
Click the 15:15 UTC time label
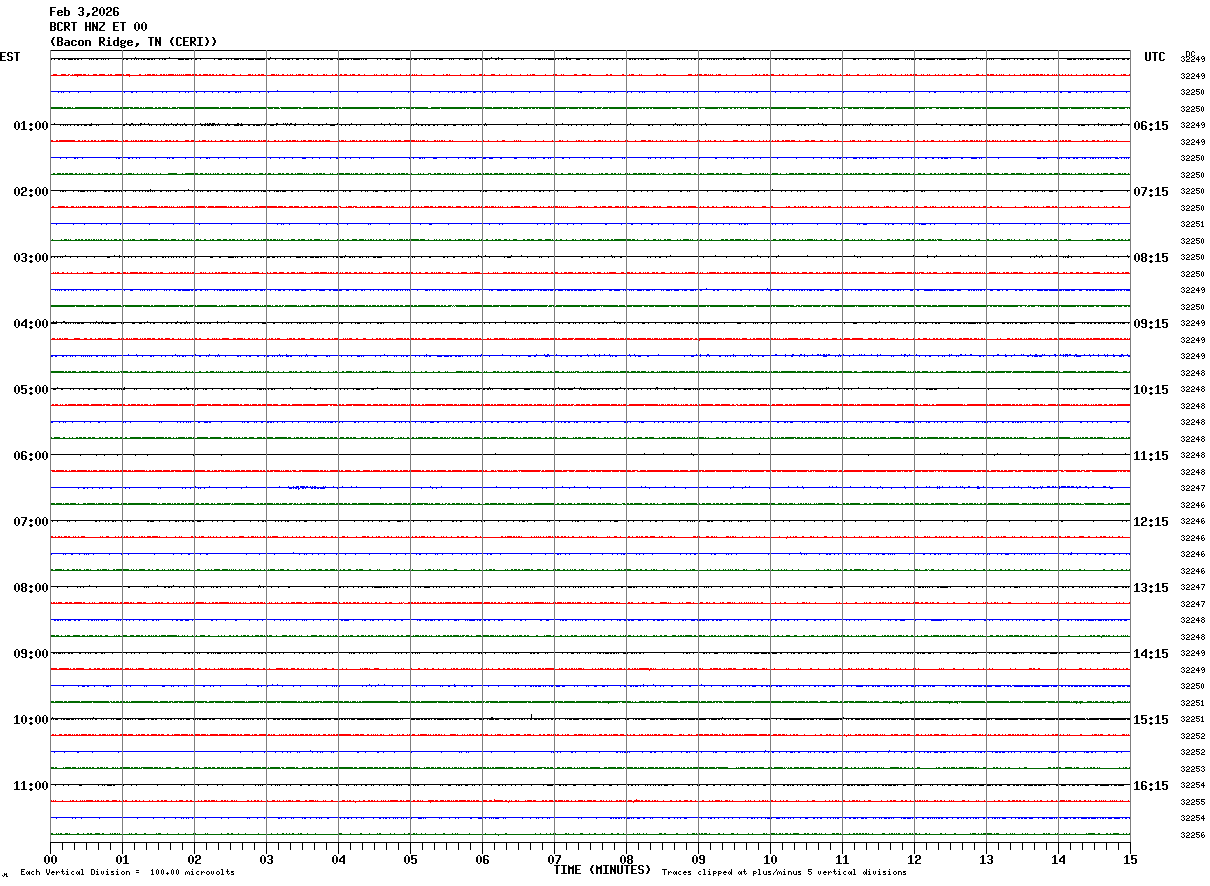(x=1151, y=720)
